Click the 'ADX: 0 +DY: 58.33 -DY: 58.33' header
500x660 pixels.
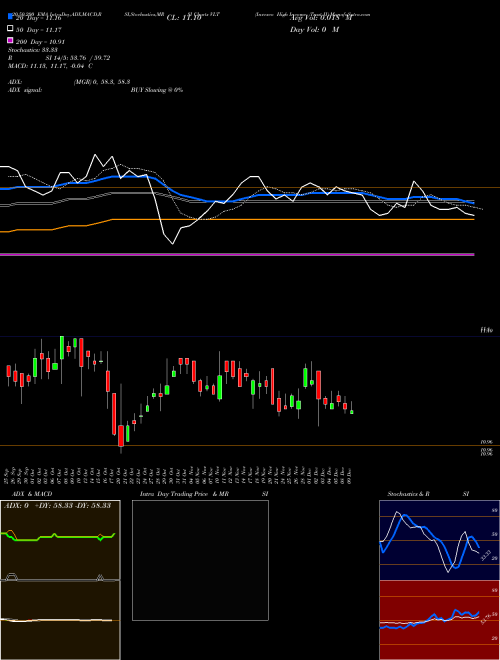(57, 505)
